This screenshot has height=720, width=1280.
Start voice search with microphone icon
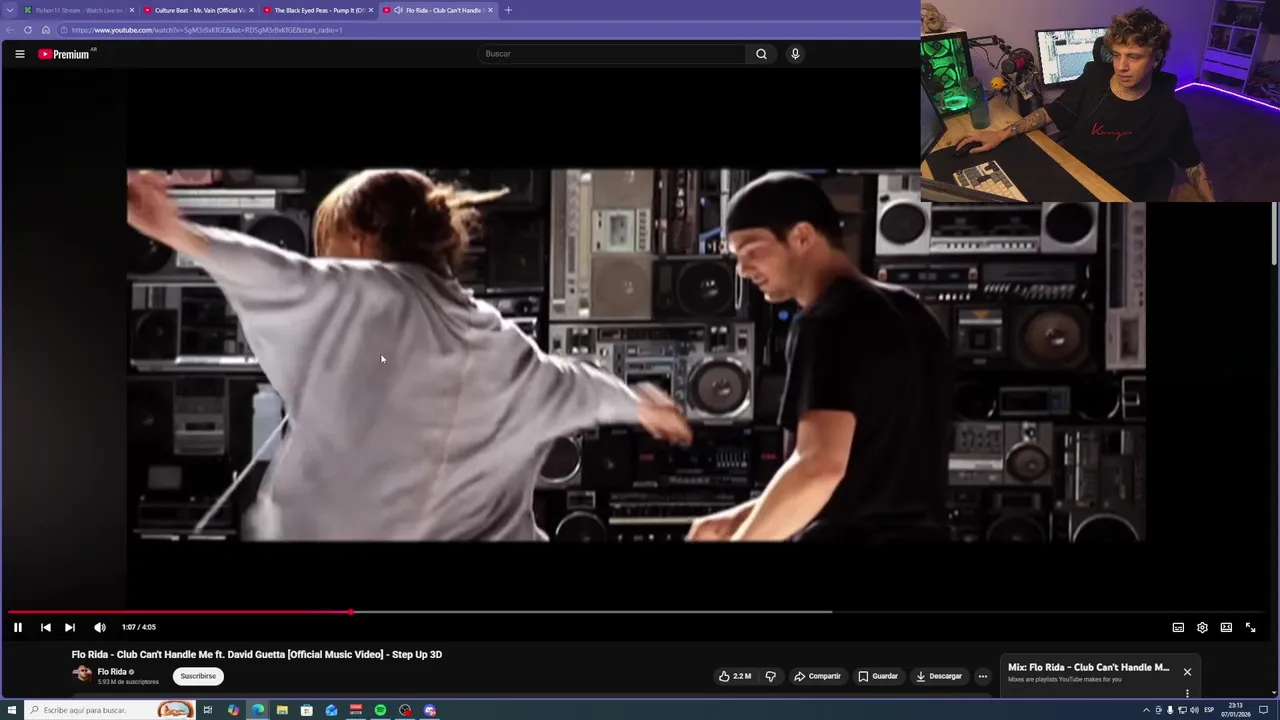point(795,54)
